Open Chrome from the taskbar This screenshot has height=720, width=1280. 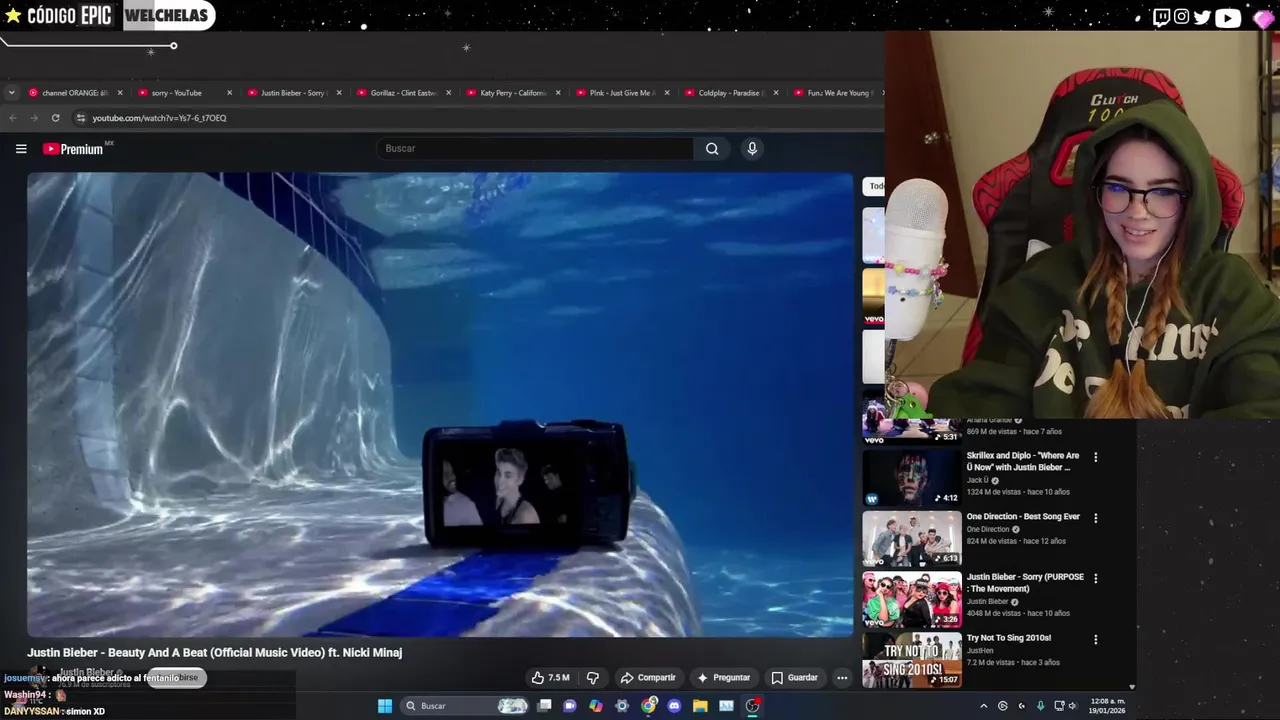[x=648, y=706]
